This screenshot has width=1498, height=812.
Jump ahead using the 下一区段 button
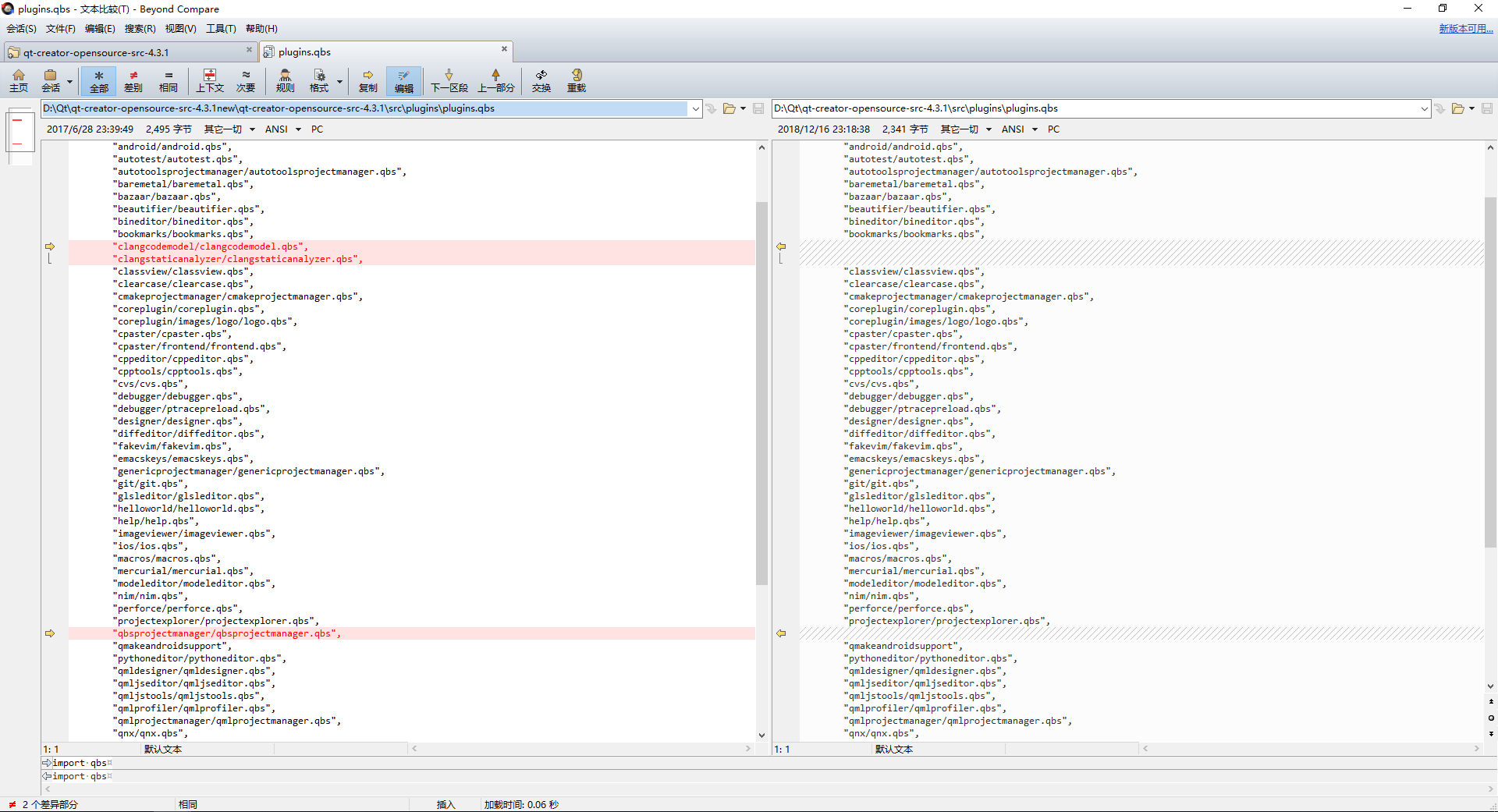(x=449, y=80)
